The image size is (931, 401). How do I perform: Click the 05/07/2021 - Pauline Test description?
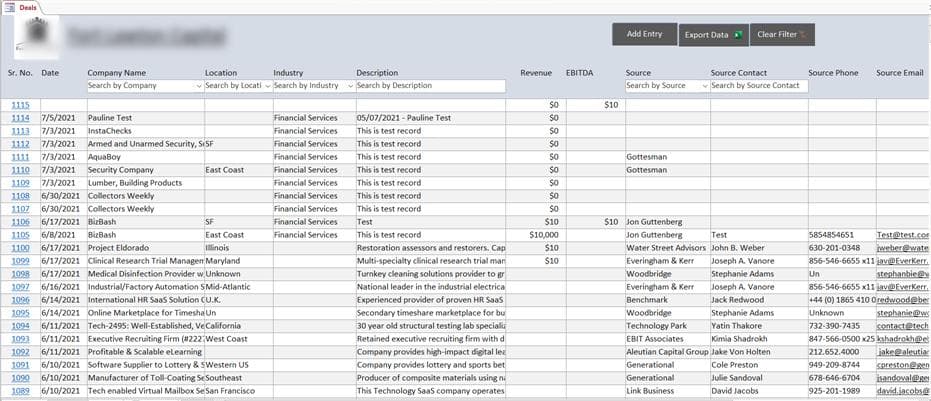(x=430, y=118)
